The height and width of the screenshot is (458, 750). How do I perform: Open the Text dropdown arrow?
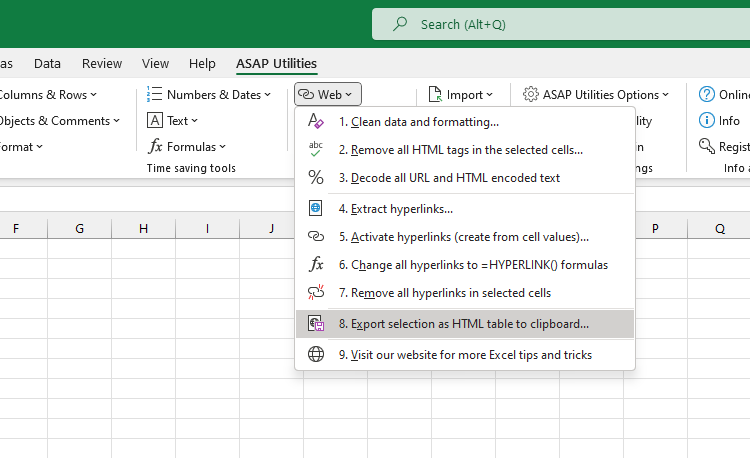[x=194, y=121]
